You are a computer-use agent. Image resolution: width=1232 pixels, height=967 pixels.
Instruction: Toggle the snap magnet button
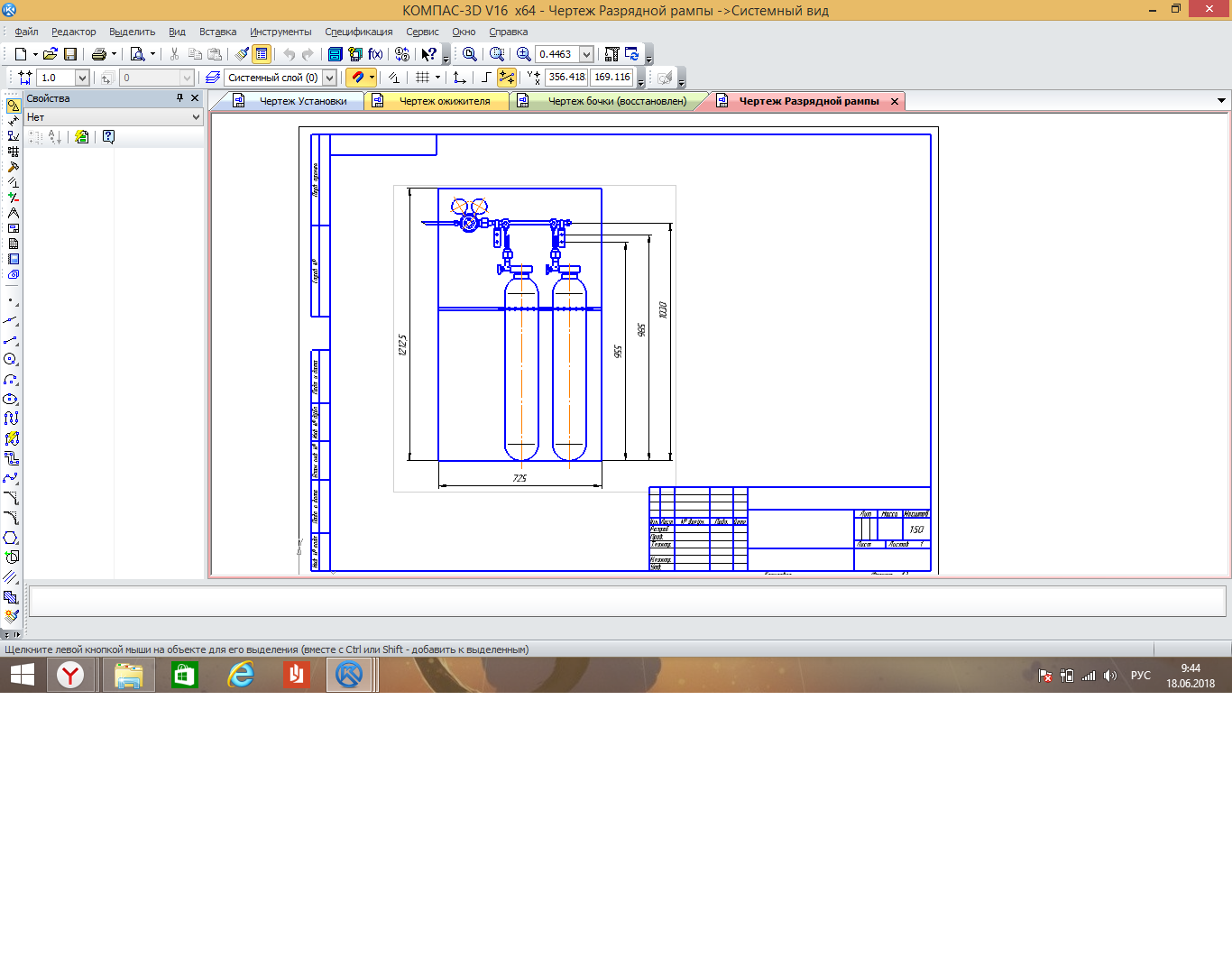[x=357, y=78]
